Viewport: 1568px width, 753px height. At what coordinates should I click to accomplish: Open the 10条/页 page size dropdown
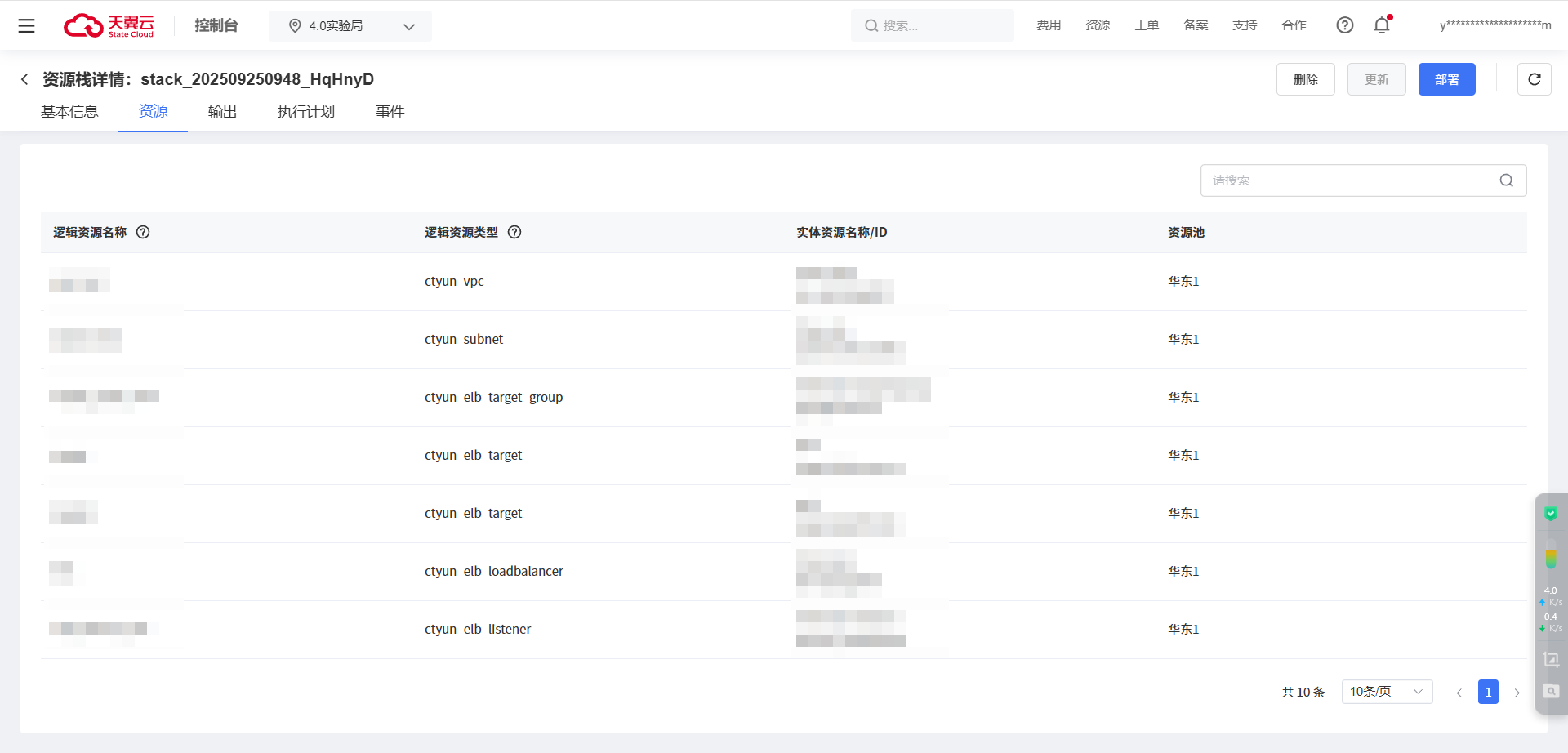[x=1386, y=692]
